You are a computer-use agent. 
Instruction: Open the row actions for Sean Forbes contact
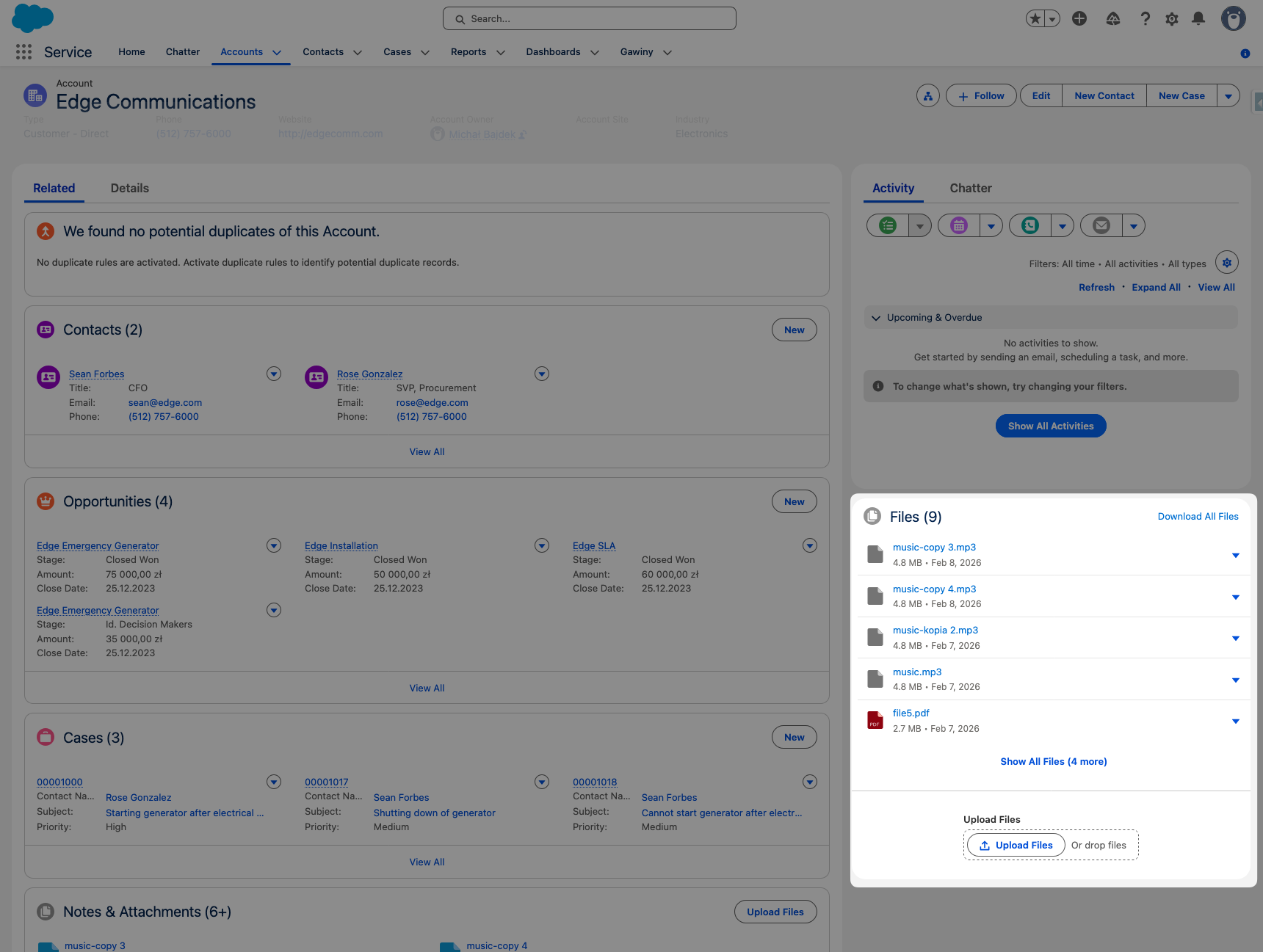[x=273, y=374]
